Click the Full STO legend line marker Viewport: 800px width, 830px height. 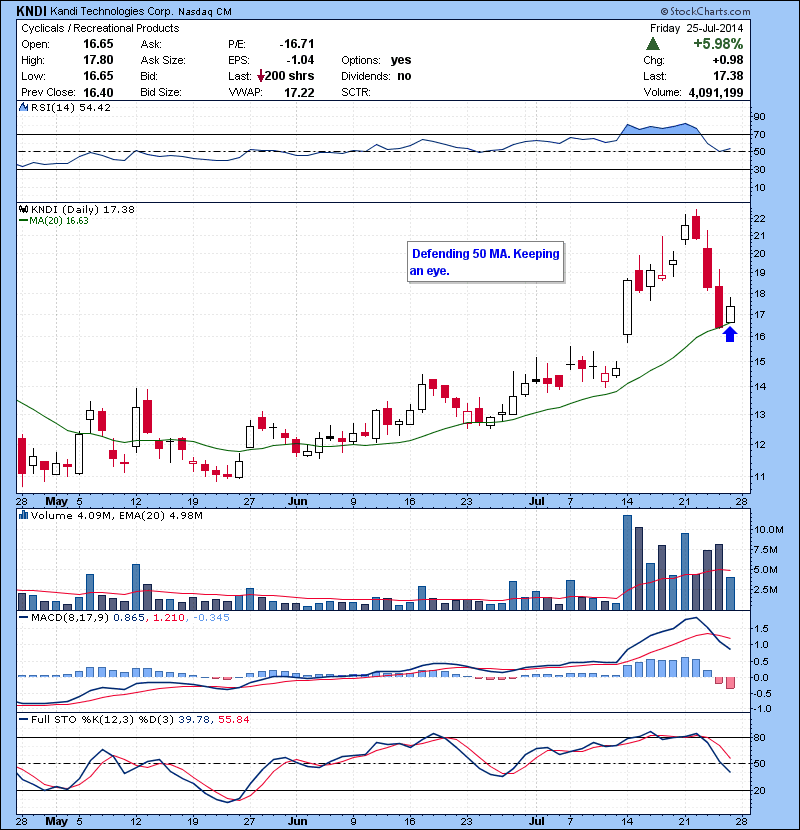pos(23,719)
